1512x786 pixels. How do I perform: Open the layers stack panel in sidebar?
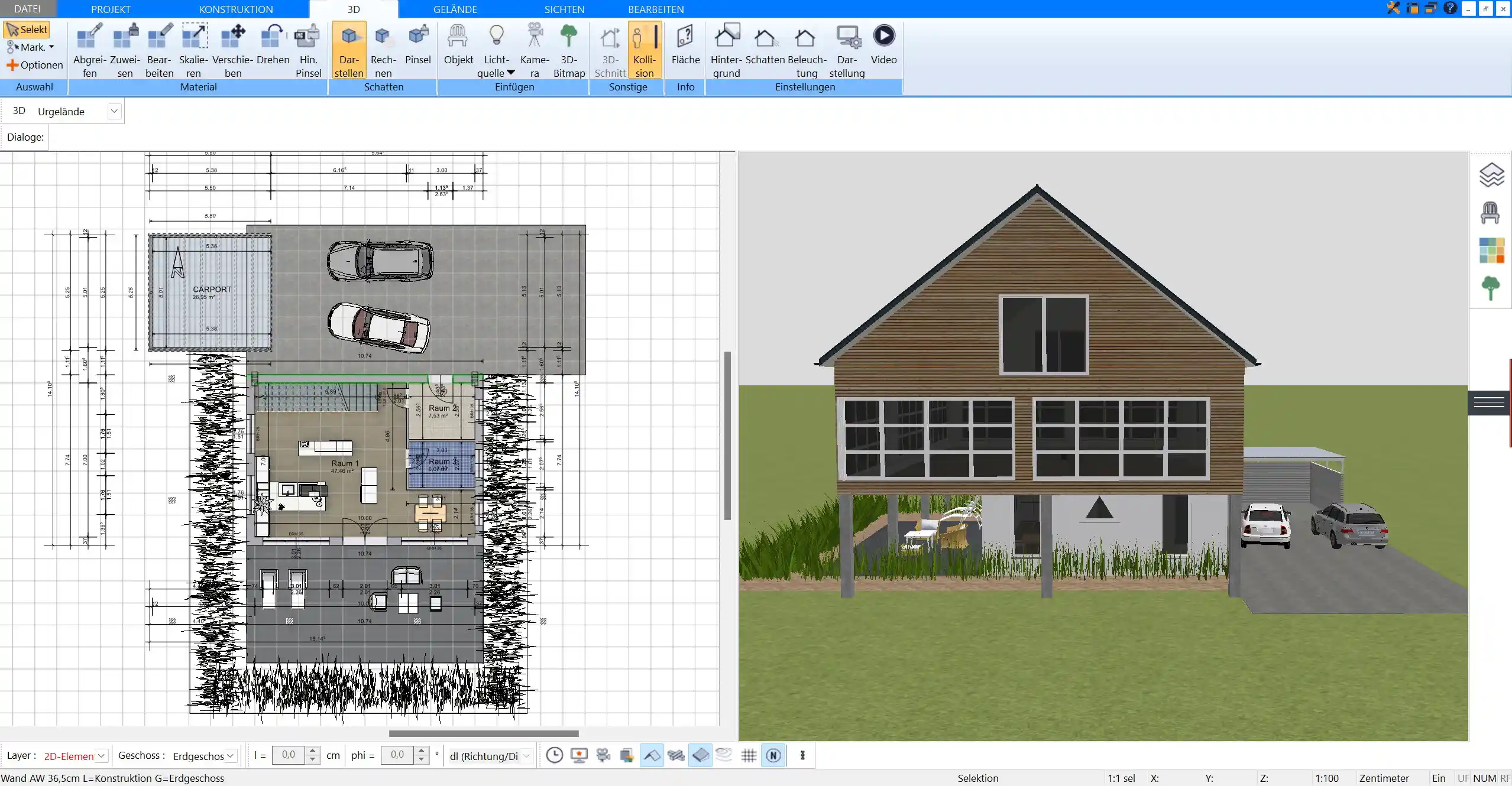(1491, 176)
